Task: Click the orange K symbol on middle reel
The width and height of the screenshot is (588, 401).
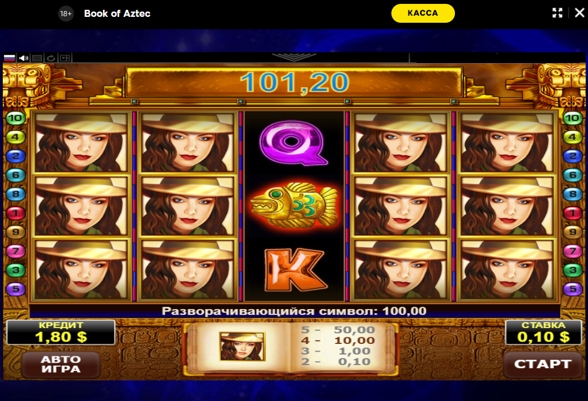Action: point(294,269)
